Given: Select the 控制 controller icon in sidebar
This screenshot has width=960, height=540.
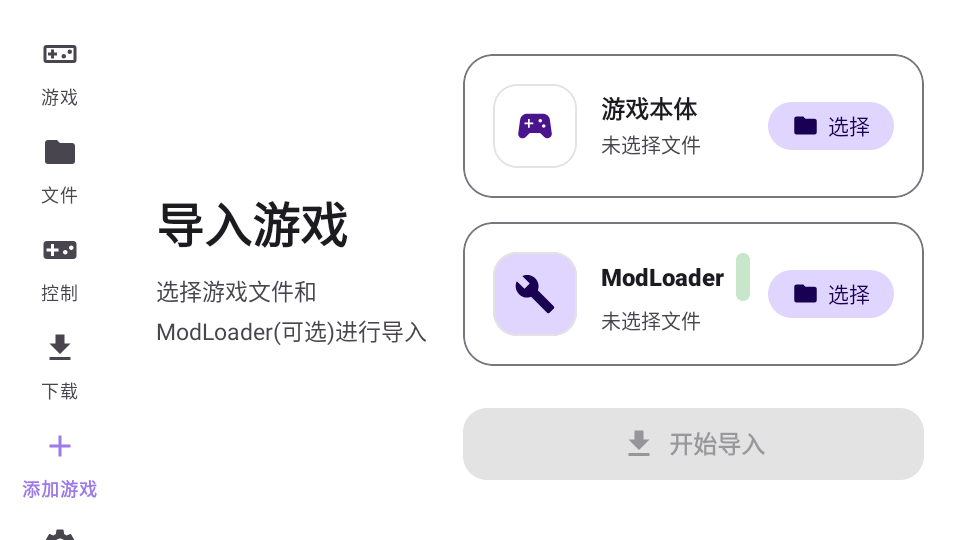Looking at the screenshot, I should pyautogui.click(x=59, y=250).
